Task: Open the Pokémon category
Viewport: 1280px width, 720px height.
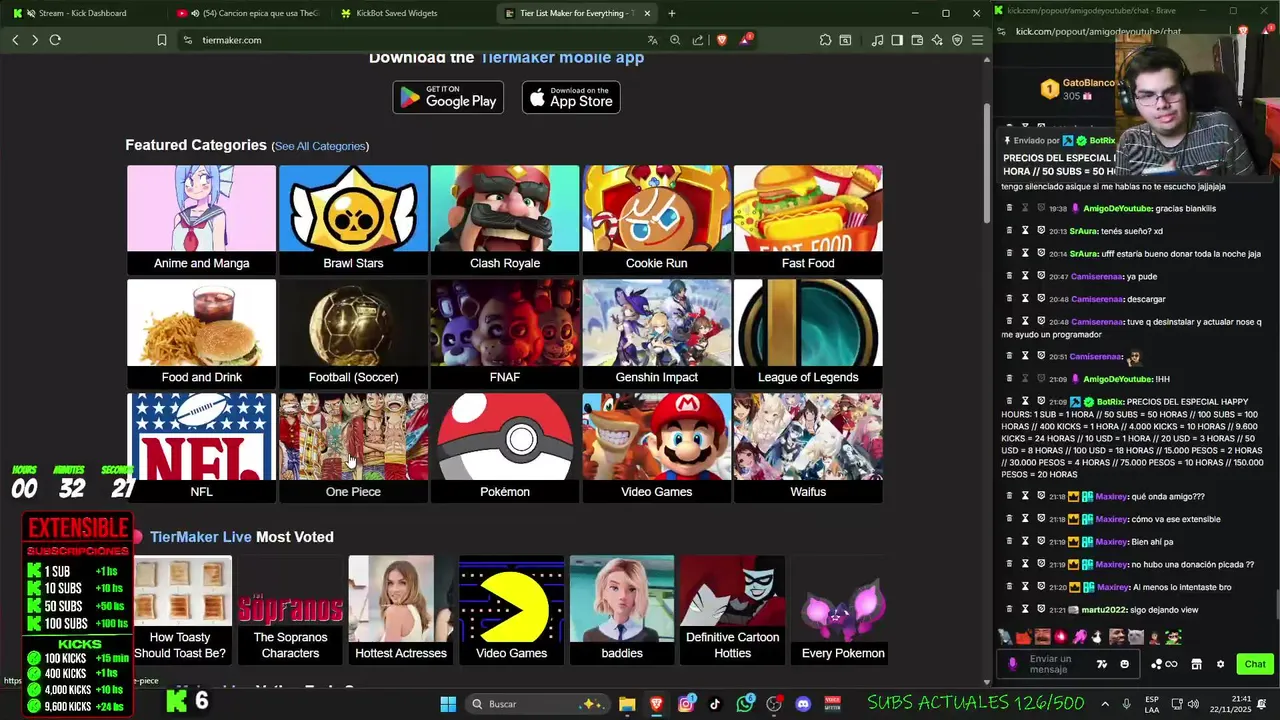Action: pos(505,448)
